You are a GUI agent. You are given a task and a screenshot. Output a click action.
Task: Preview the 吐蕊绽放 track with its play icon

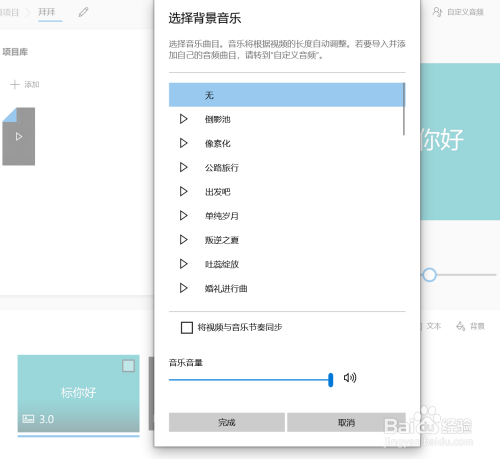[183, 264]
